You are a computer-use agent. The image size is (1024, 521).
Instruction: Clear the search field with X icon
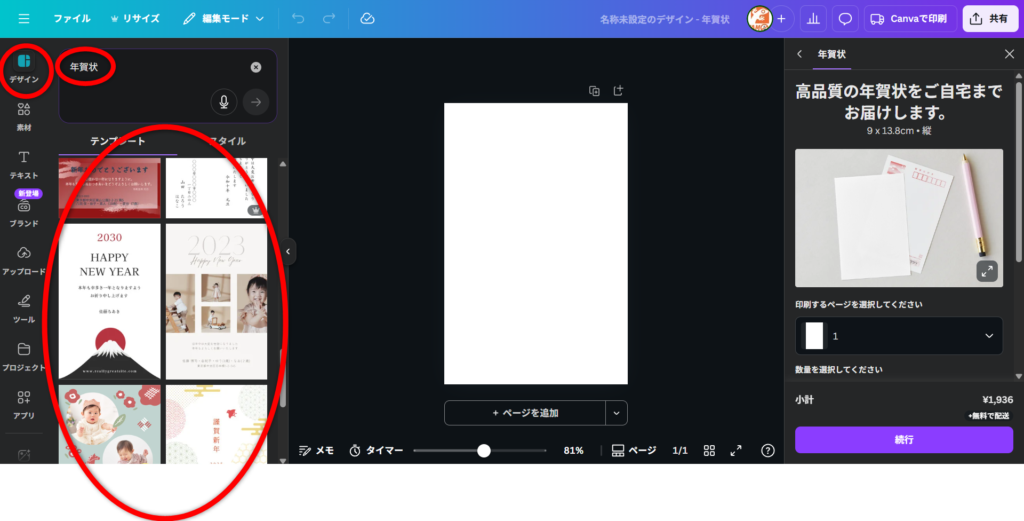pos(256,67)
